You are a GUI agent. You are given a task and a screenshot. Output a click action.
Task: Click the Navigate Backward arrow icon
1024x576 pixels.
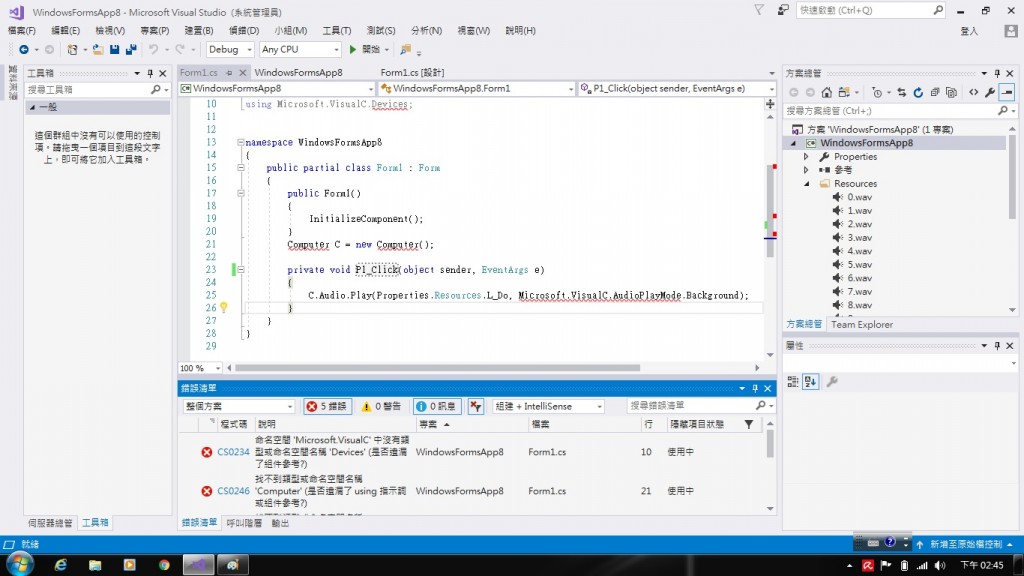click(x=24, y=50)
